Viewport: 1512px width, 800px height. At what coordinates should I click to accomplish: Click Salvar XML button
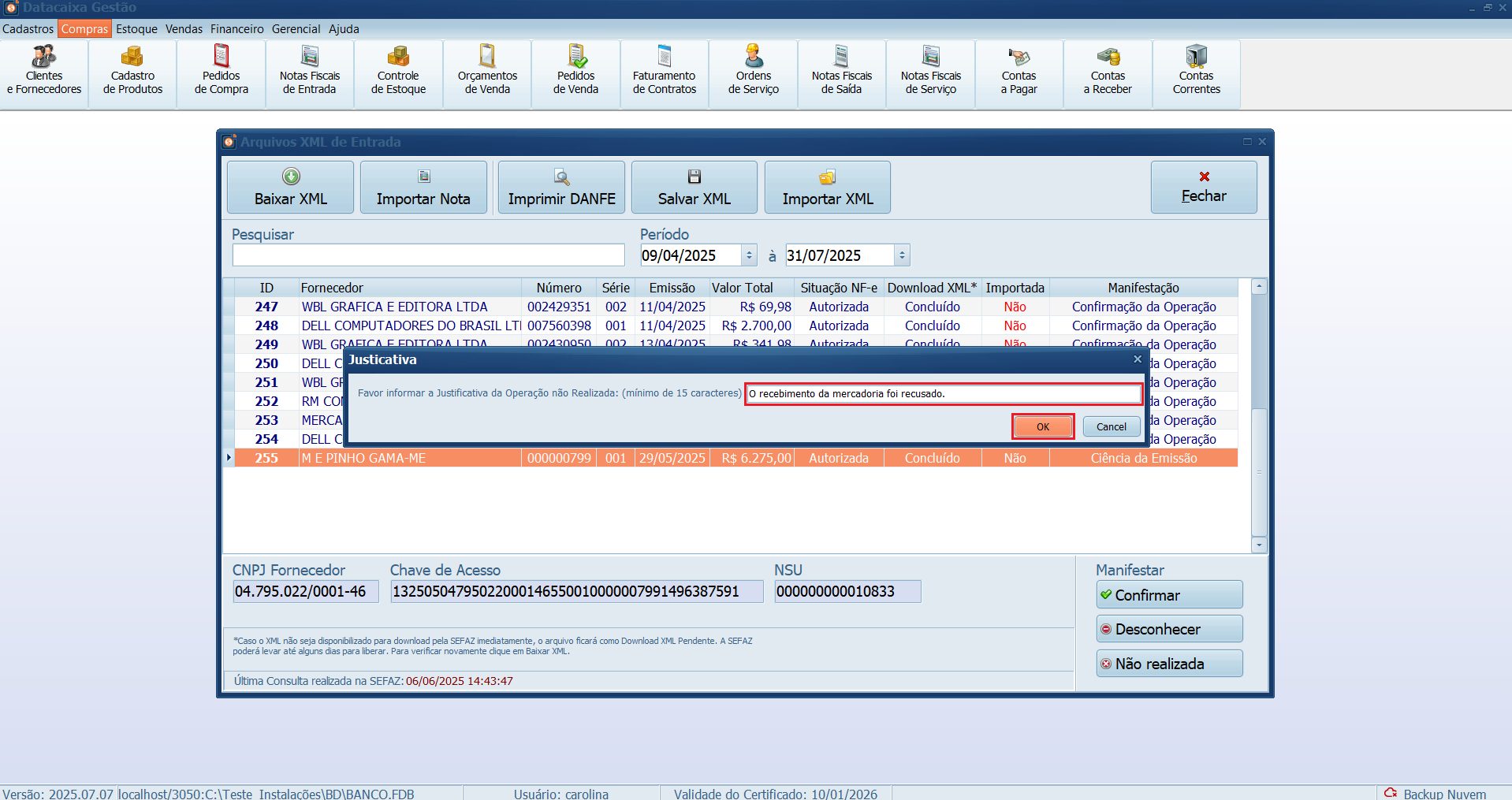pos(694,188)
